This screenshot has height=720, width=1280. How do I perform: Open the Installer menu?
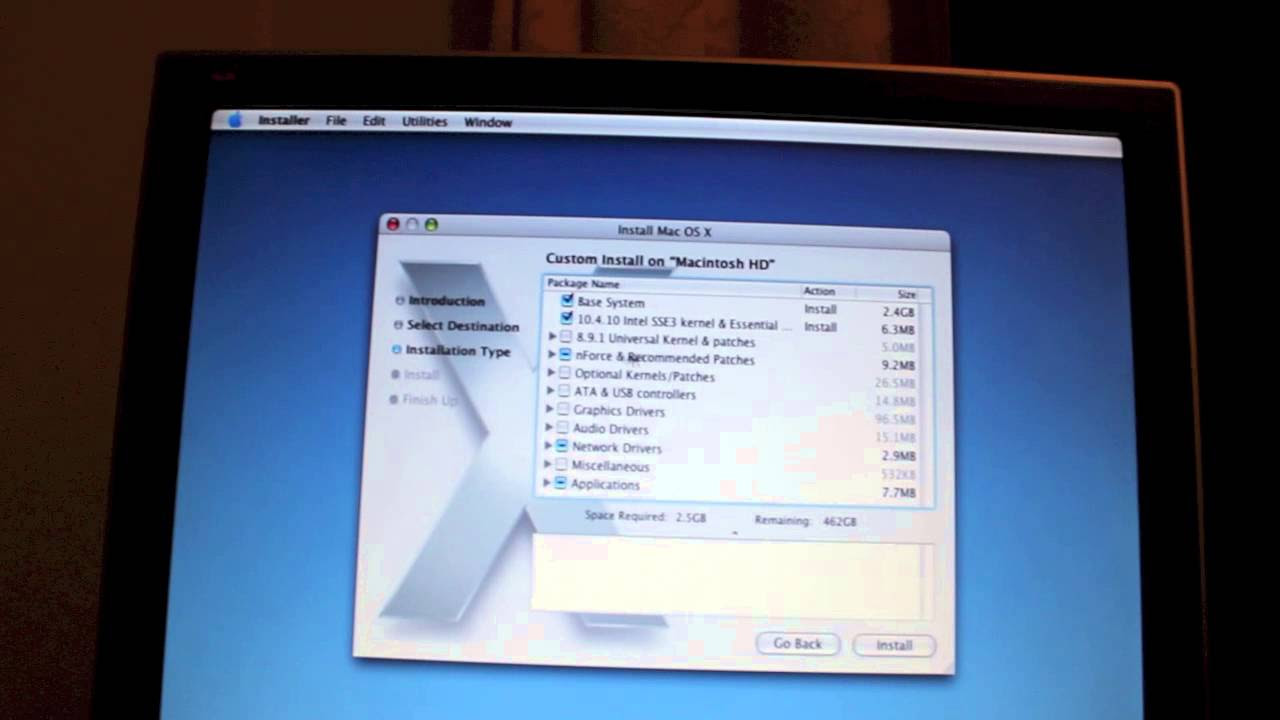tap(284, 120)
